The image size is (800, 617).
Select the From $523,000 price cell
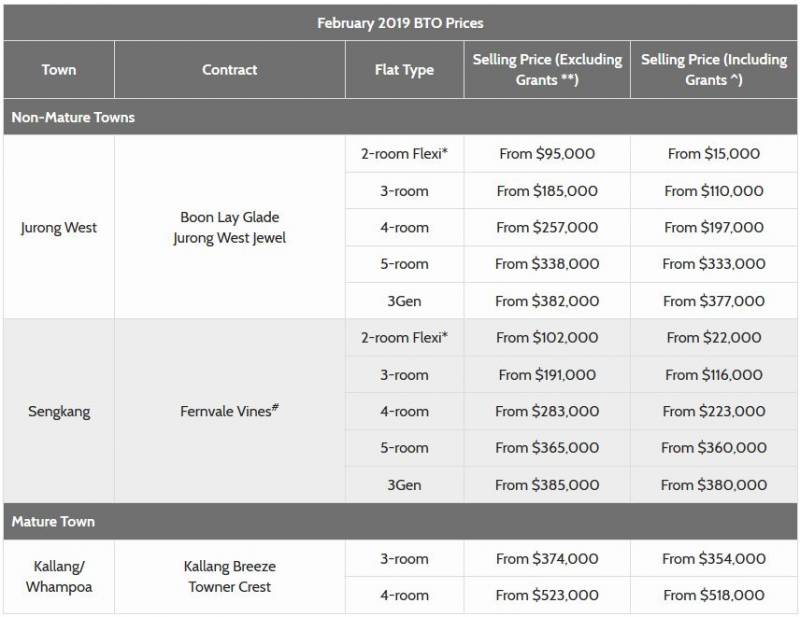[x=546, y=595]
